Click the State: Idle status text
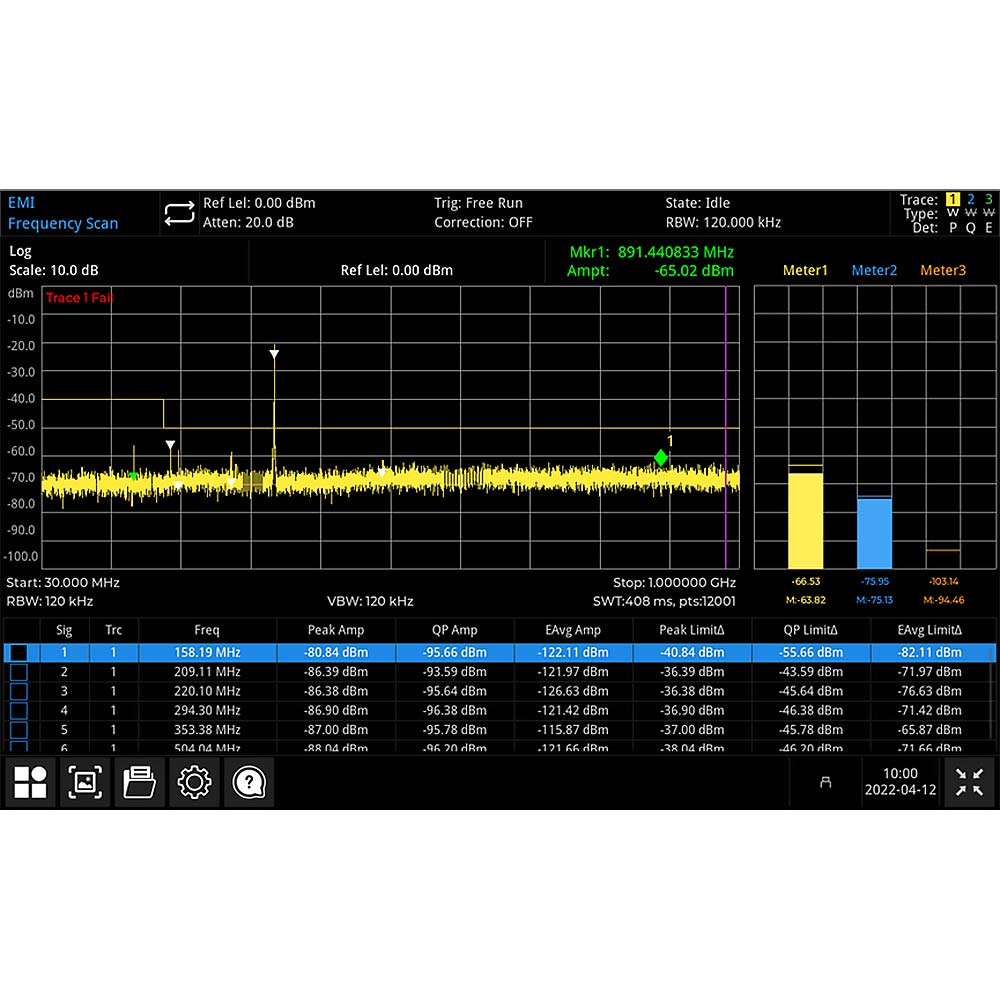The height and width of the screenshot is (1000, 1000). [697, 203]
